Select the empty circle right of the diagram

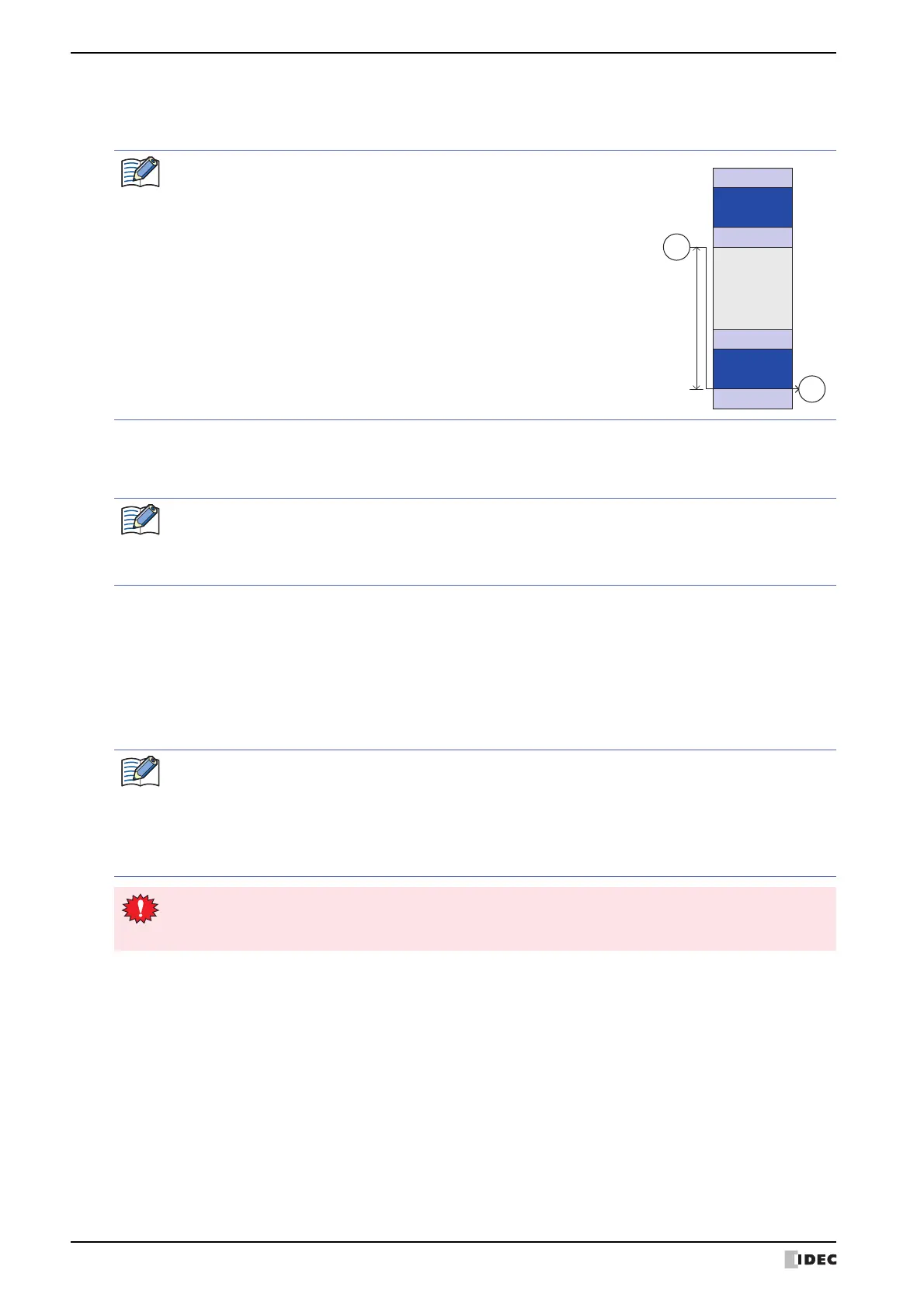click(812, 388)
